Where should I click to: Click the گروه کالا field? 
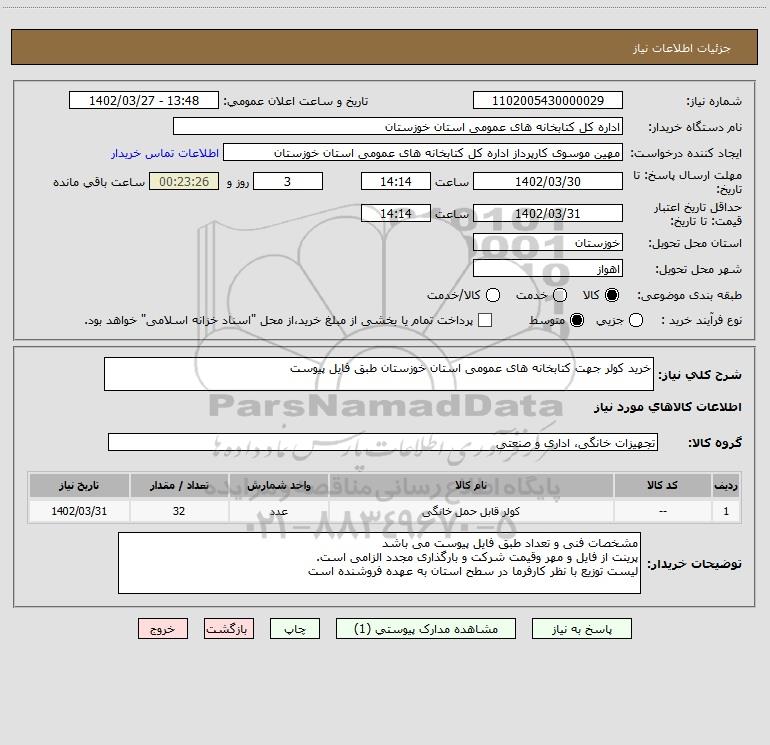click(383, 442)
